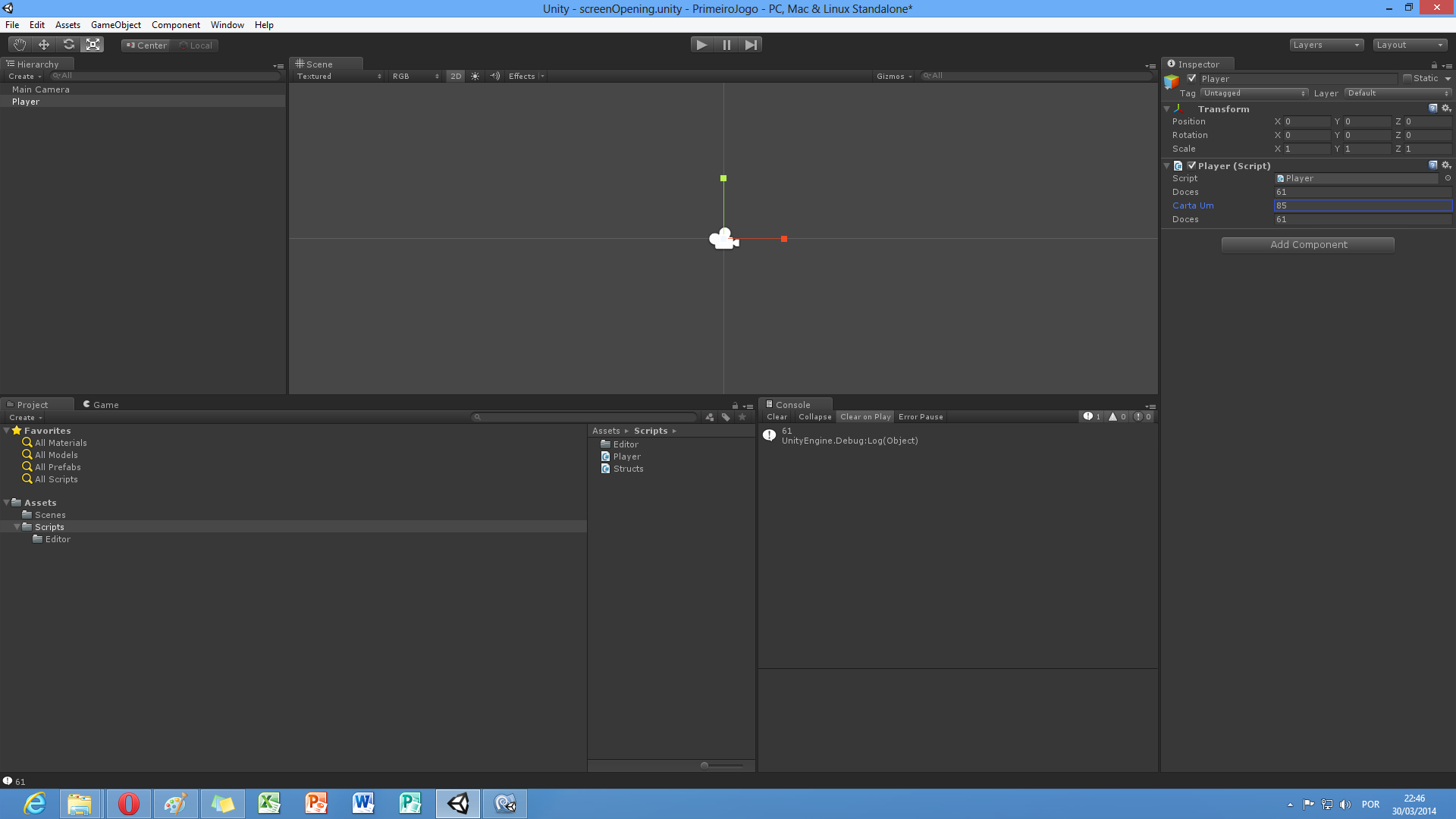Viewport: 1456px width, 819px height.
Task: Uncheck the Player active checkbox
Action: pos(1191,79)
